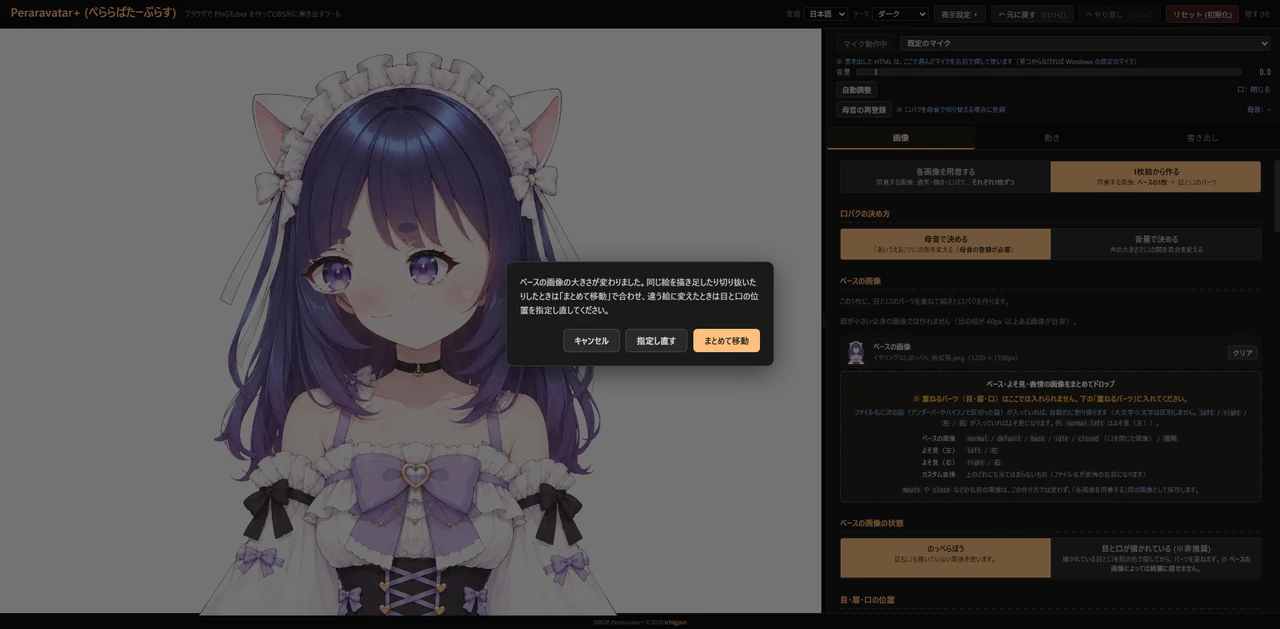This screenshot has height=629, width=1280.
Task: Select the 1枚絵から作る mode
Action: tap(1155, 176)
